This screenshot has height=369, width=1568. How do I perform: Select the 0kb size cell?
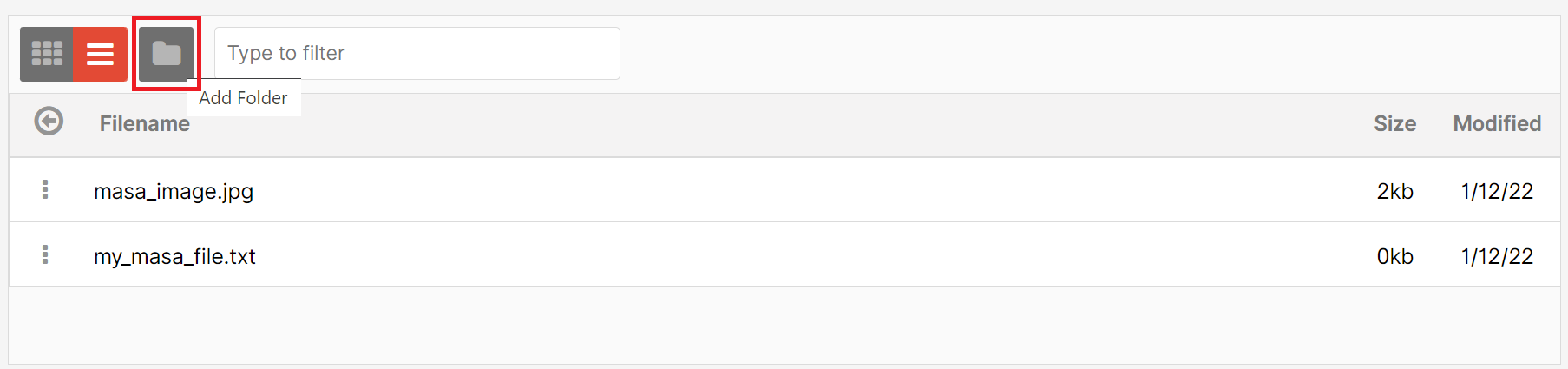pos(1394,256)
